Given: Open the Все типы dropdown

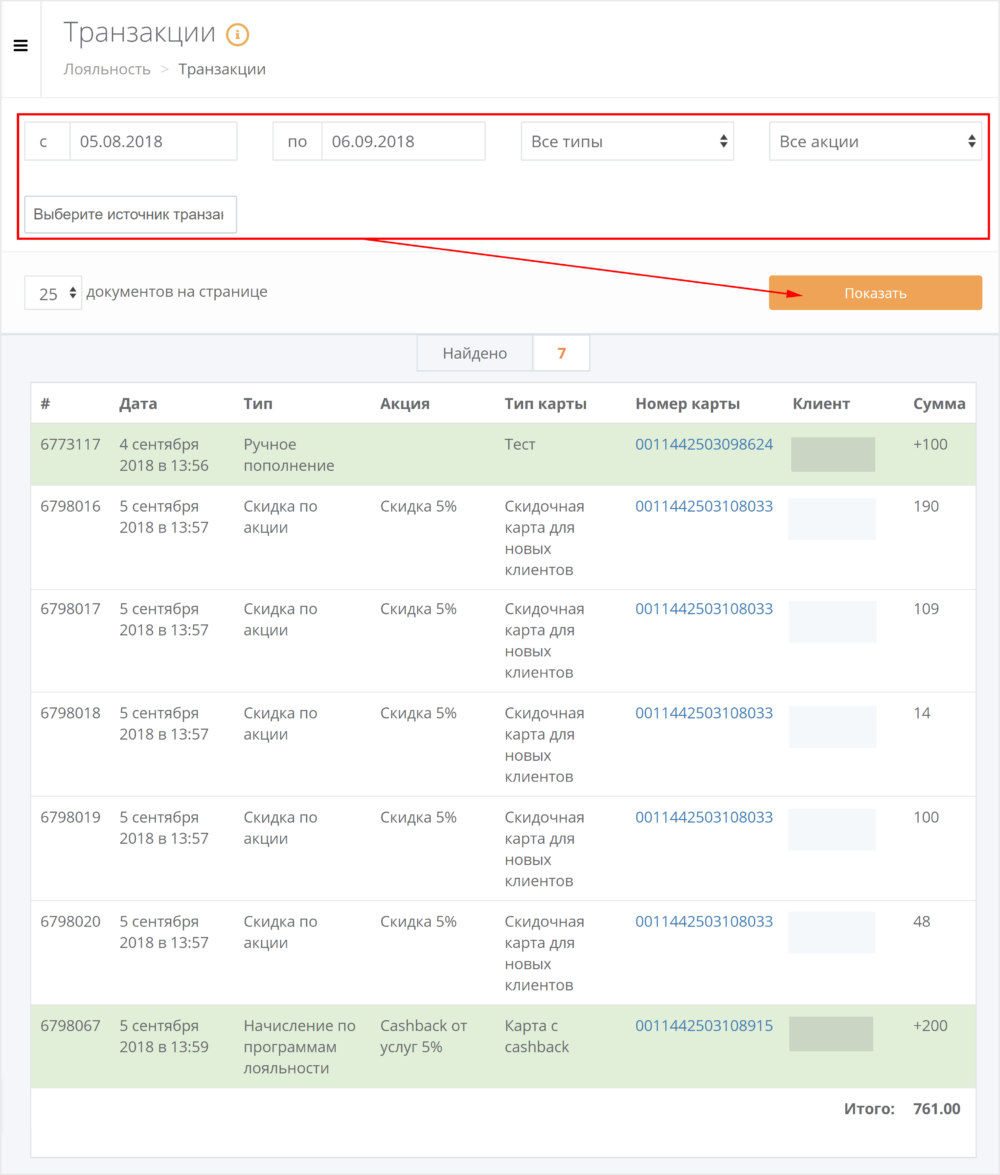Looking at the screenshot, I should [x=627, y=142].
